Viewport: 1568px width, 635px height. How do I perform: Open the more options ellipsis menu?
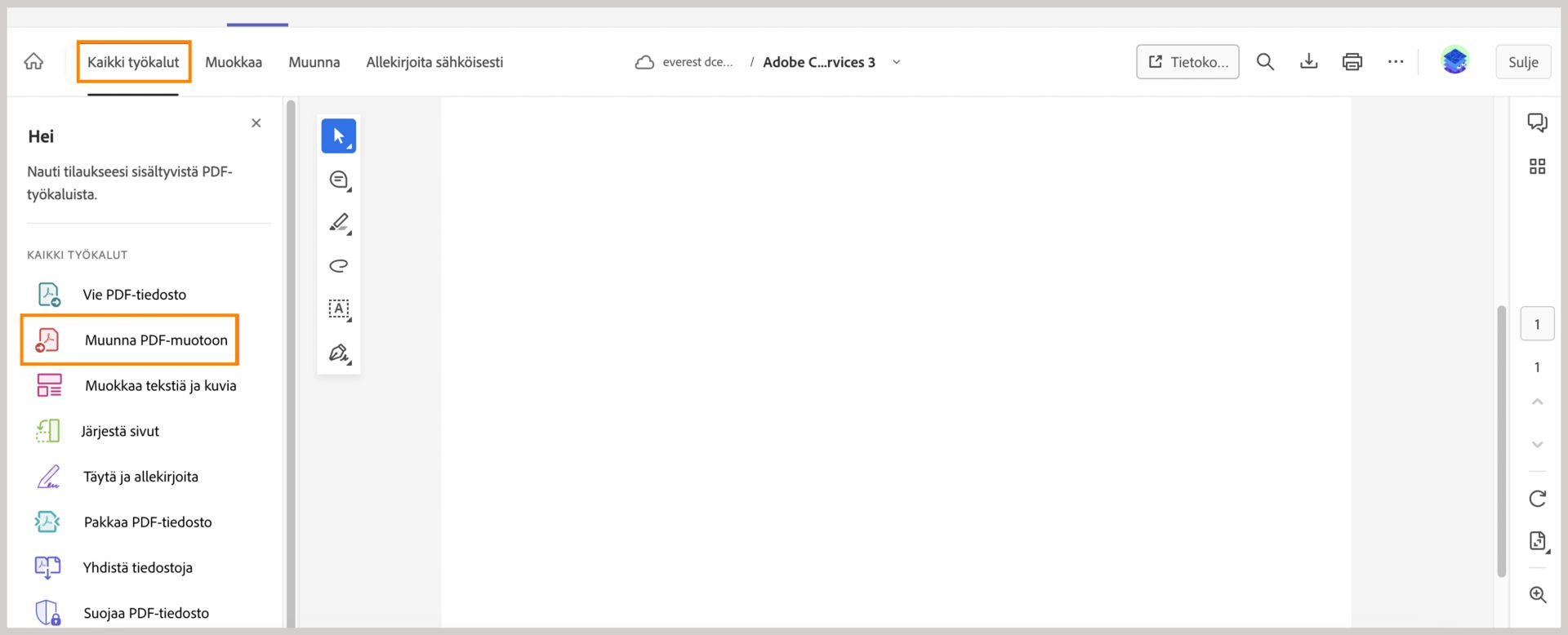tap(1396, 62)
